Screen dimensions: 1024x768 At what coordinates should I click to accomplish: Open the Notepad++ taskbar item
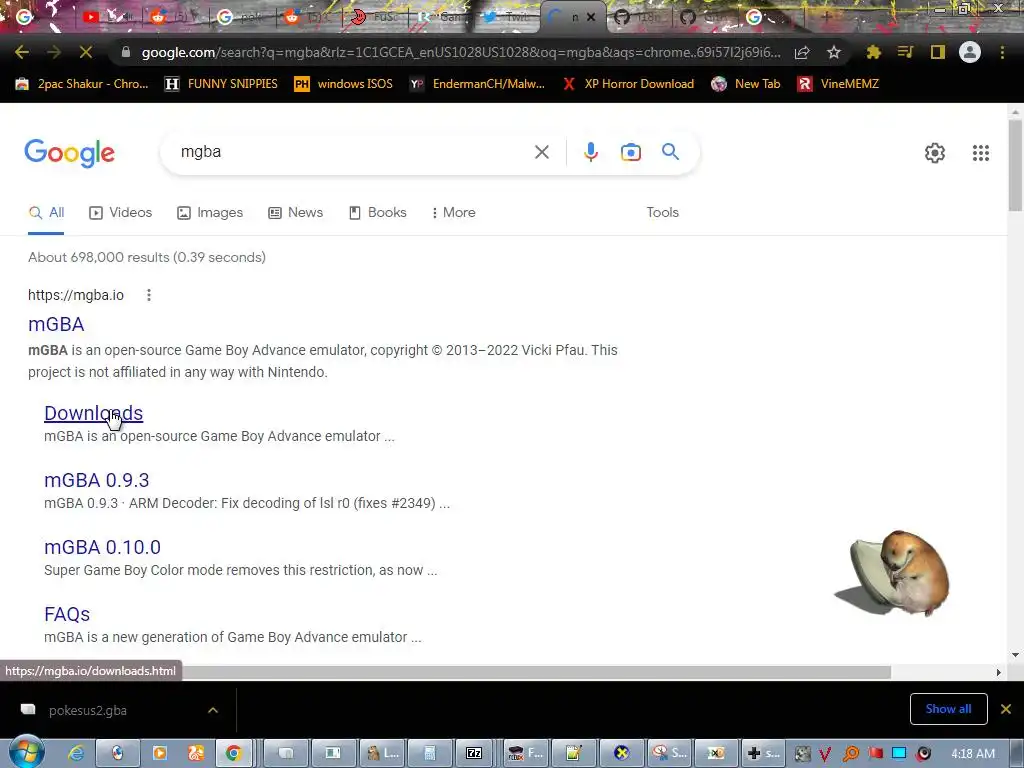point(574,753)
